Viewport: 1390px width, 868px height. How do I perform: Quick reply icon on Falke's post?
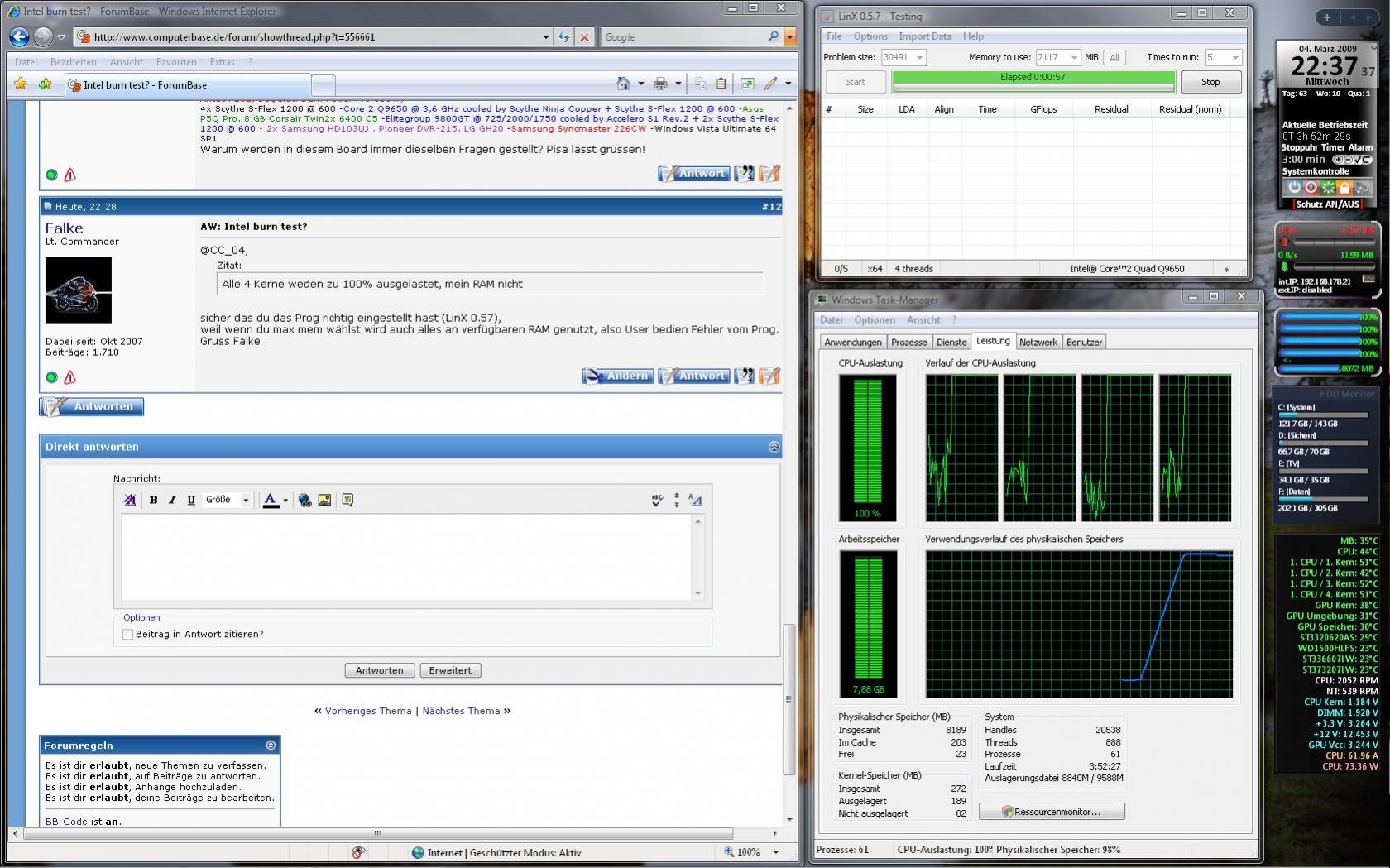[x=769, y=376]
